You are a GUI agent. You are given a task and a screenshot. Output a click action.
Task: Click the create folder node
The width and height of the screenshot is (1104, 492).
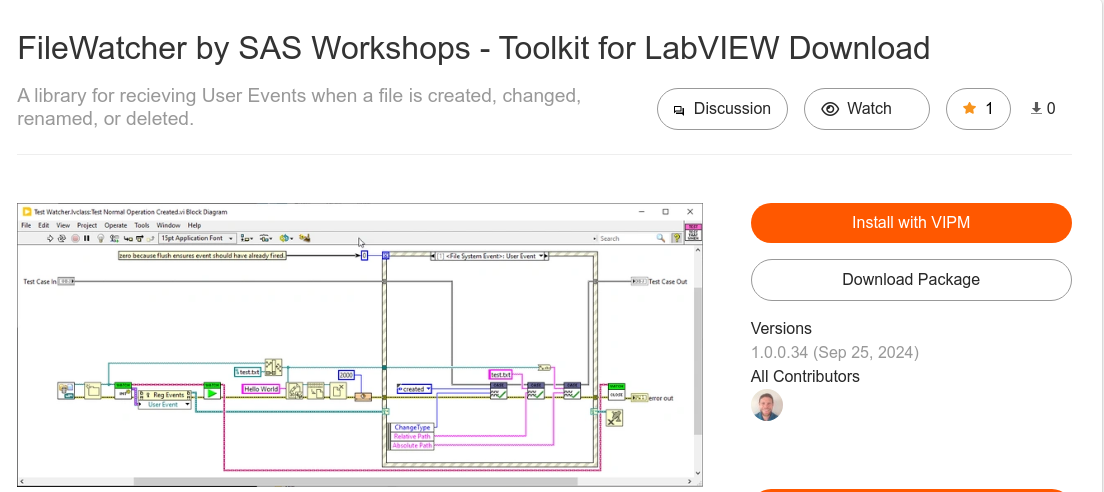[93, 391]
